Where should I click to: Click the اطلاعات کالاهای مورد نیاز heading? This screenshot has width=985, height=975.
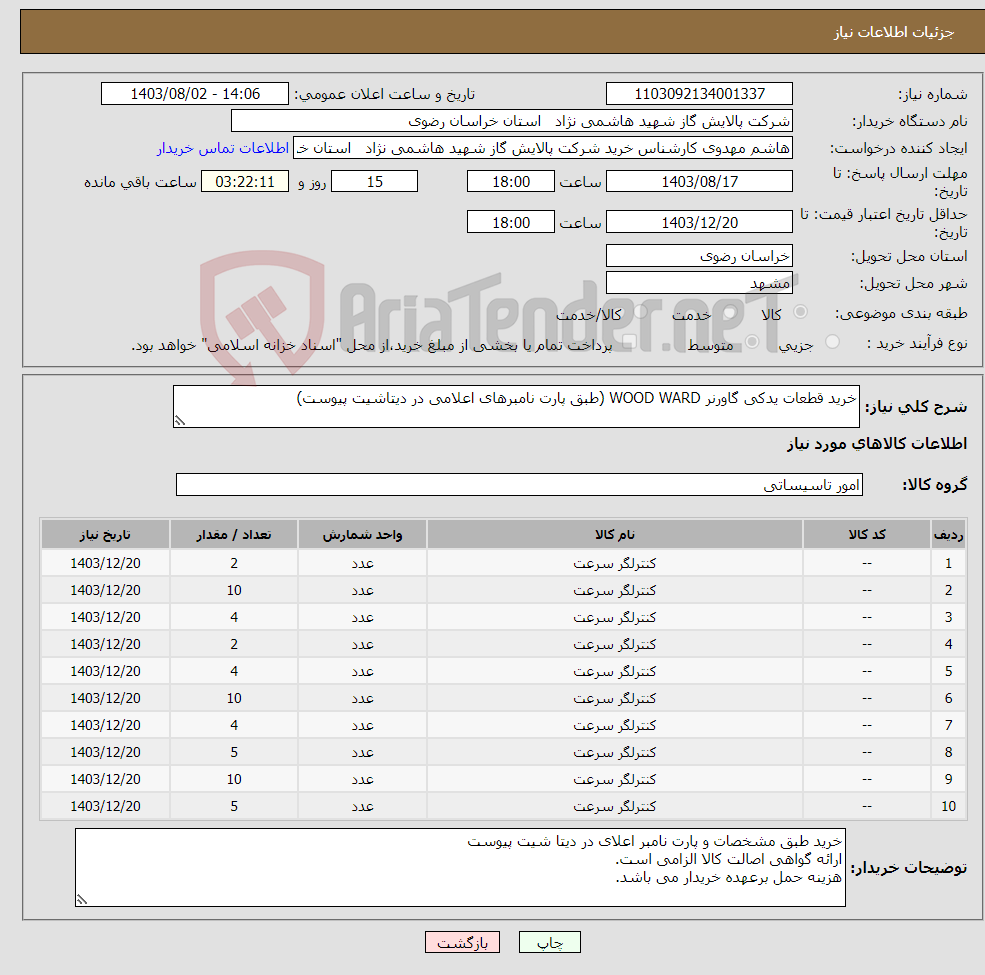[x=876, y=444]
